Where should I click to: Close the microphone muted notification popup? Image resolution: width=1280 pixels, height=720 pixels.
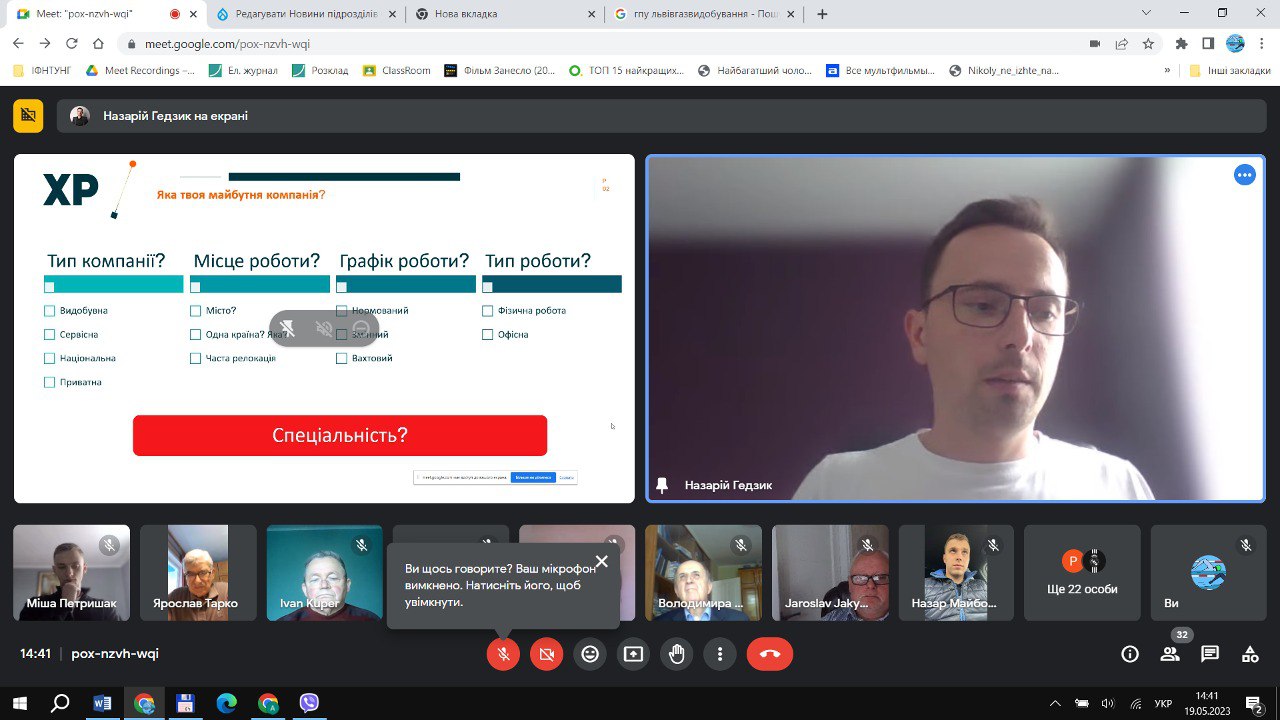[601, 562]
